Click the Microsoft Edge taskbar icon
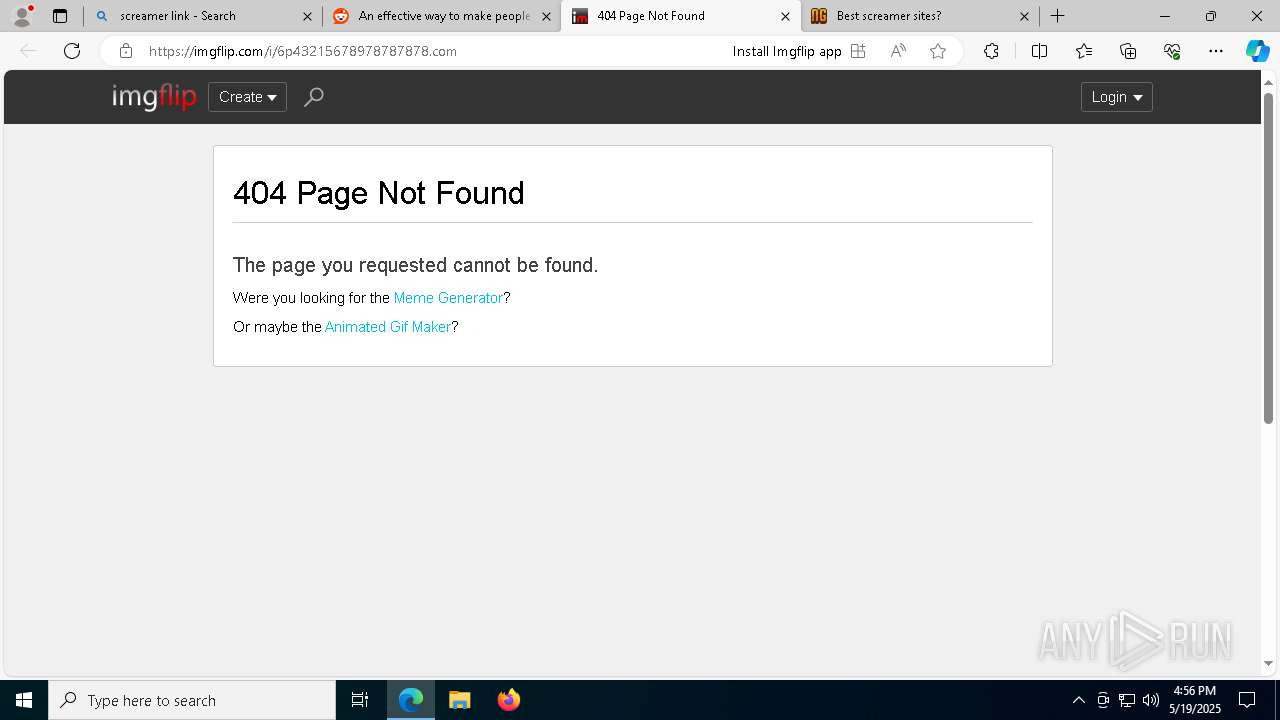 (x=411, y=700)
